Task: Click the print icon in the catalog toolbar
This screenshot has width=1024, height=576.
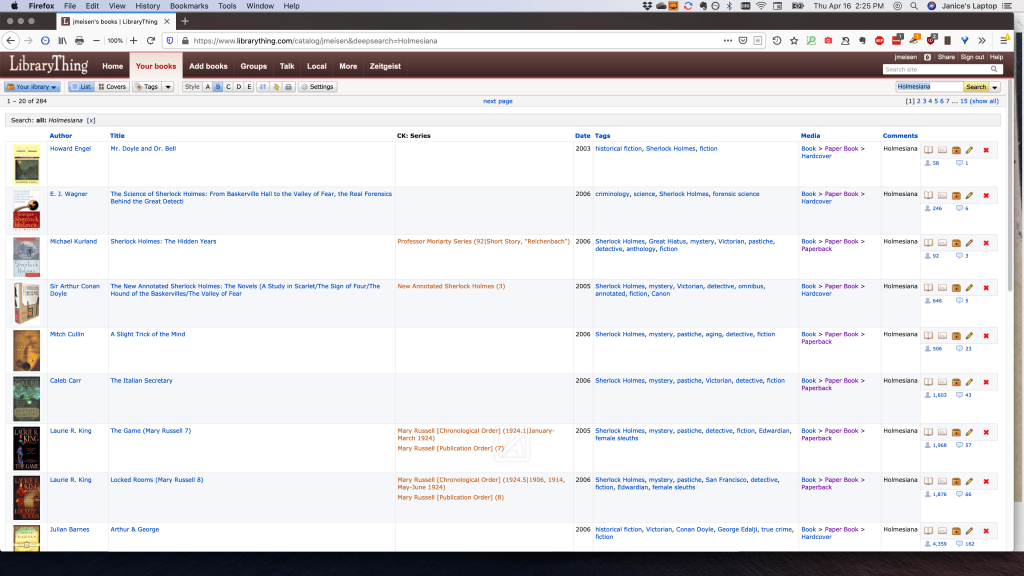Action: [x=289, y=87]
